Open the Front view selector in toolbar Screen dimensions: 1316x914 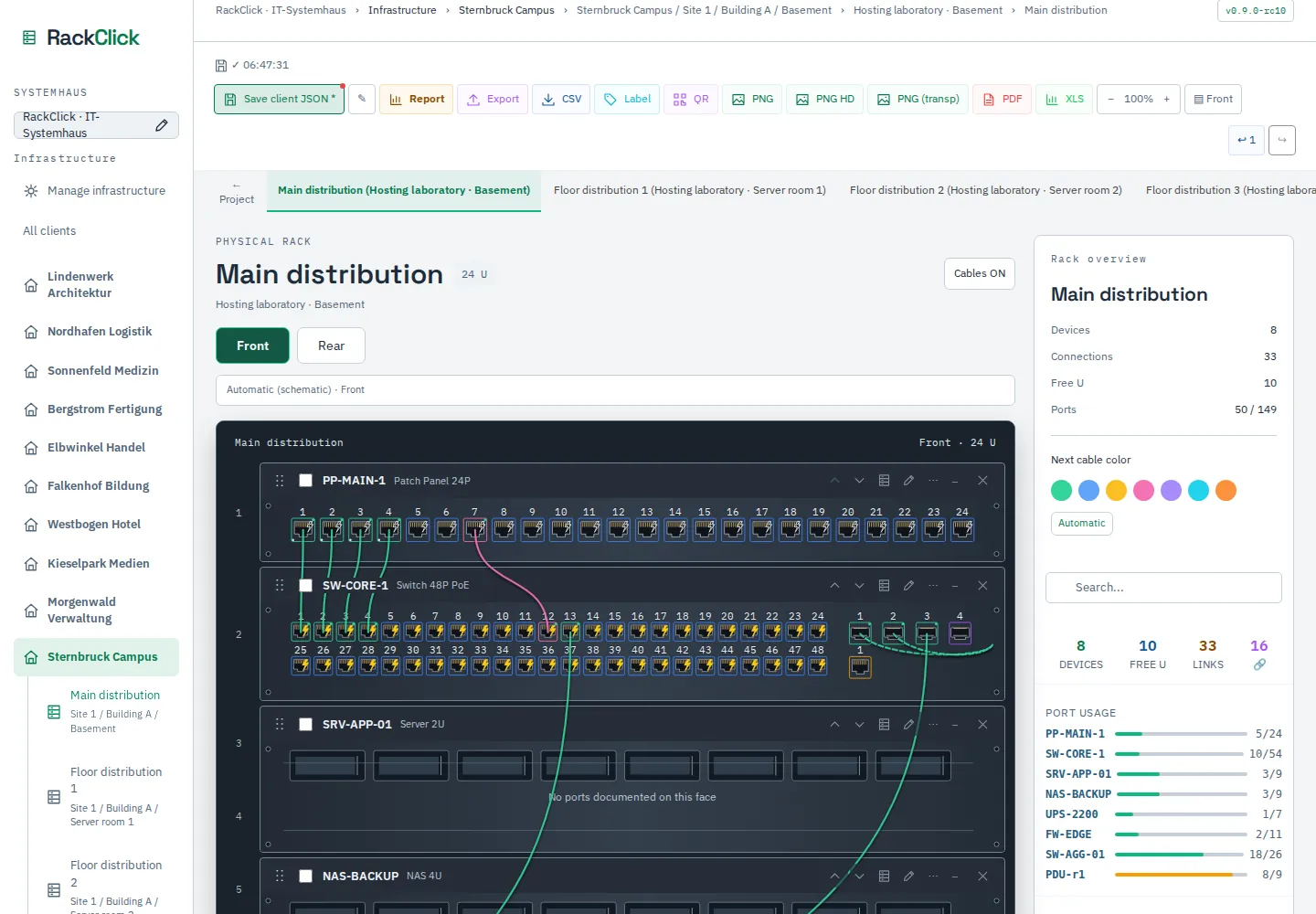coord(1213,99)
